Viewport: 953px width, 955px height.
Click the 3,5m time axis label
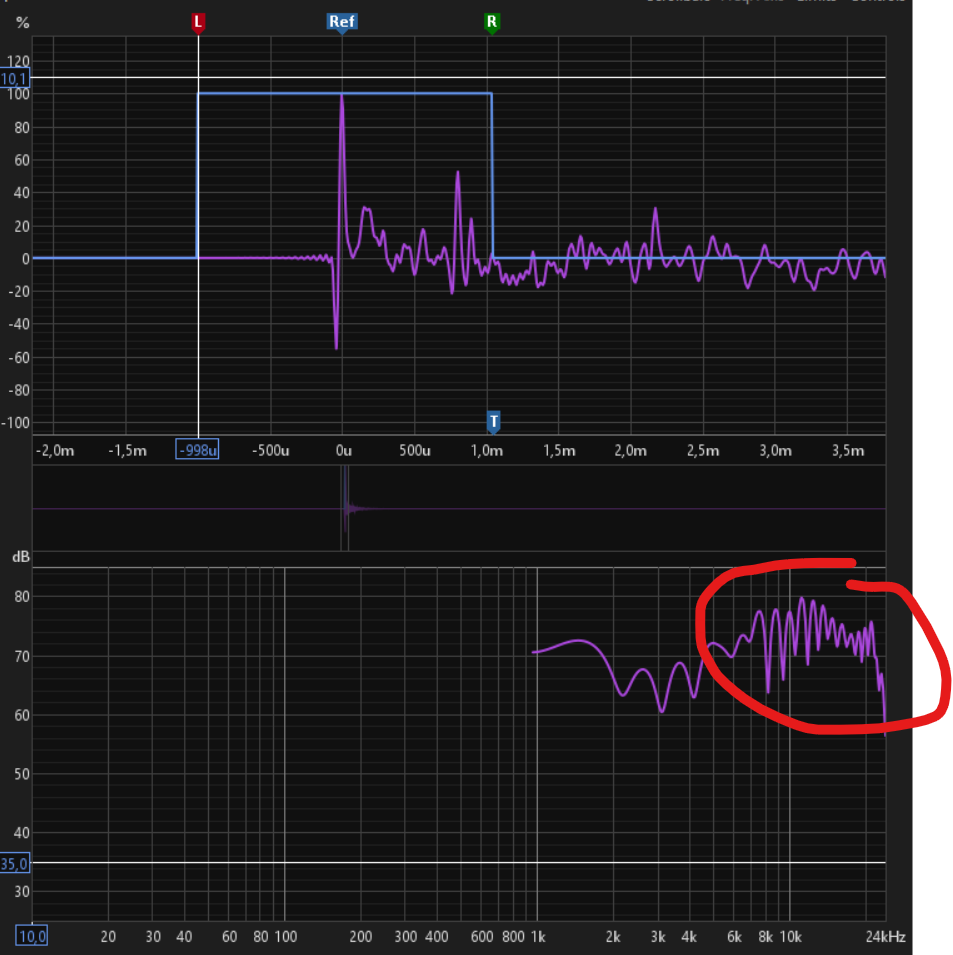pyautogui.click(x=848, y=451)
